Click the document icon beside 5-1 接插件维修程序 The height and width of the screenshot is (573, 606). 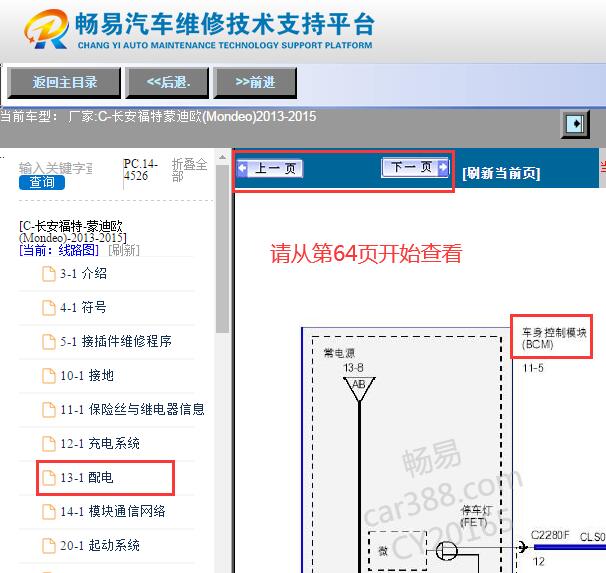click(x=49, y=342)
